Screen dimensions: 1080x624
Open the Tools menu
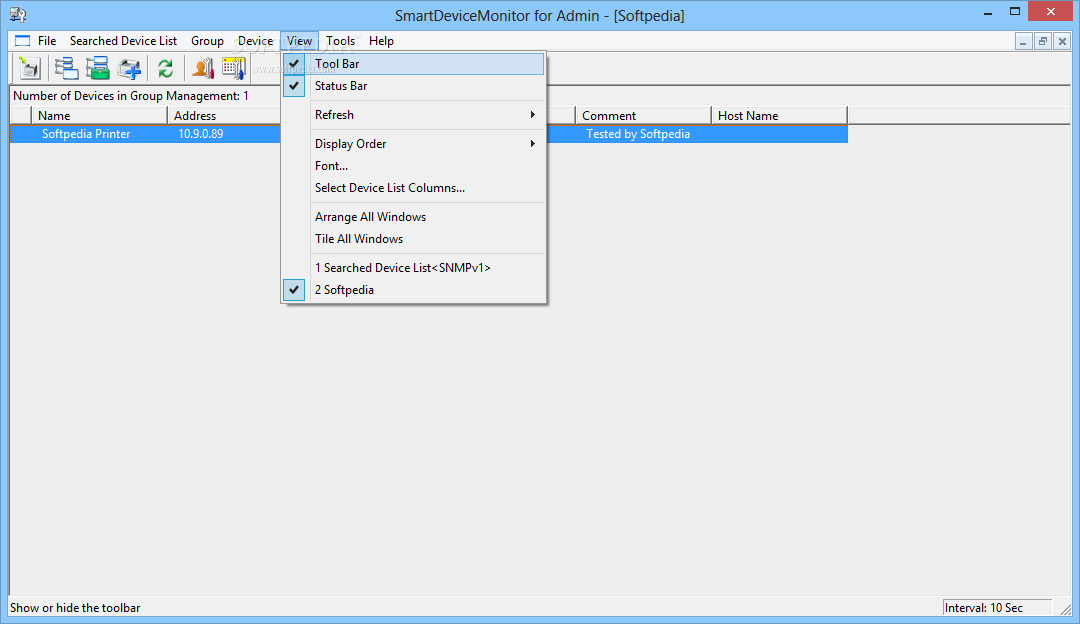340,41
